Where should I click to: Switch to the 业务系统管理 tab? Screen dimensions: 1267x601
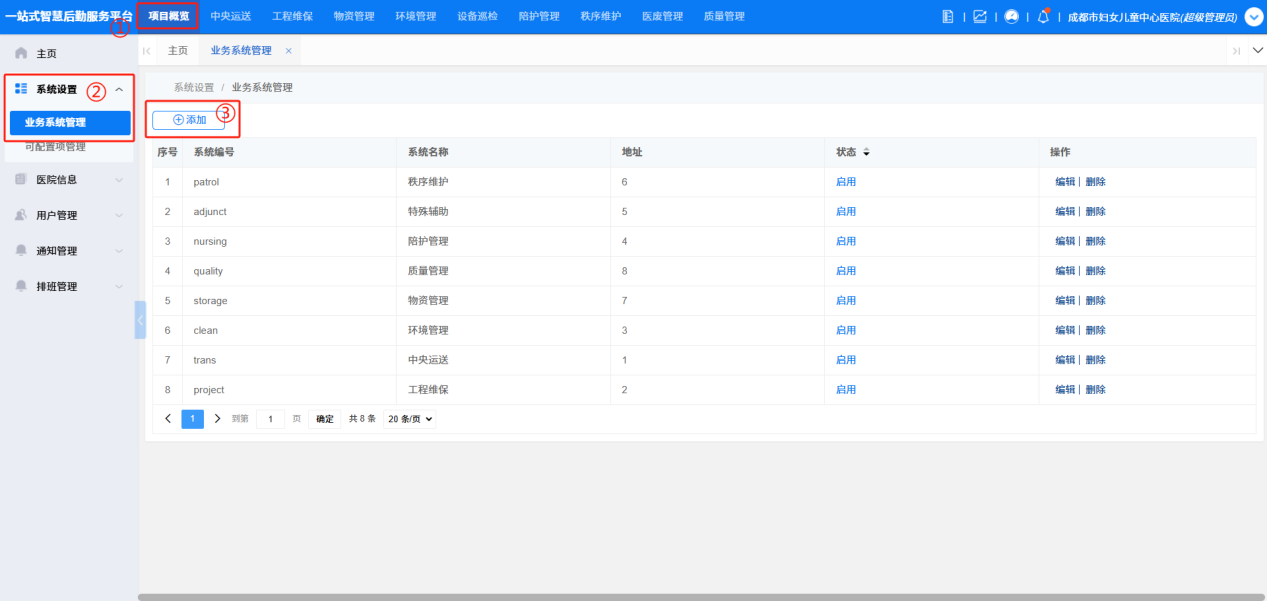pos(241,51)
